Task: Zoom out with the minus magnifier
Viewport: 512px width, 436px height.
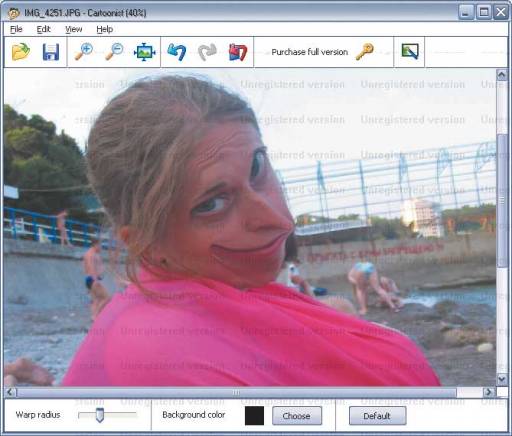Action: (x=114, y=52)
